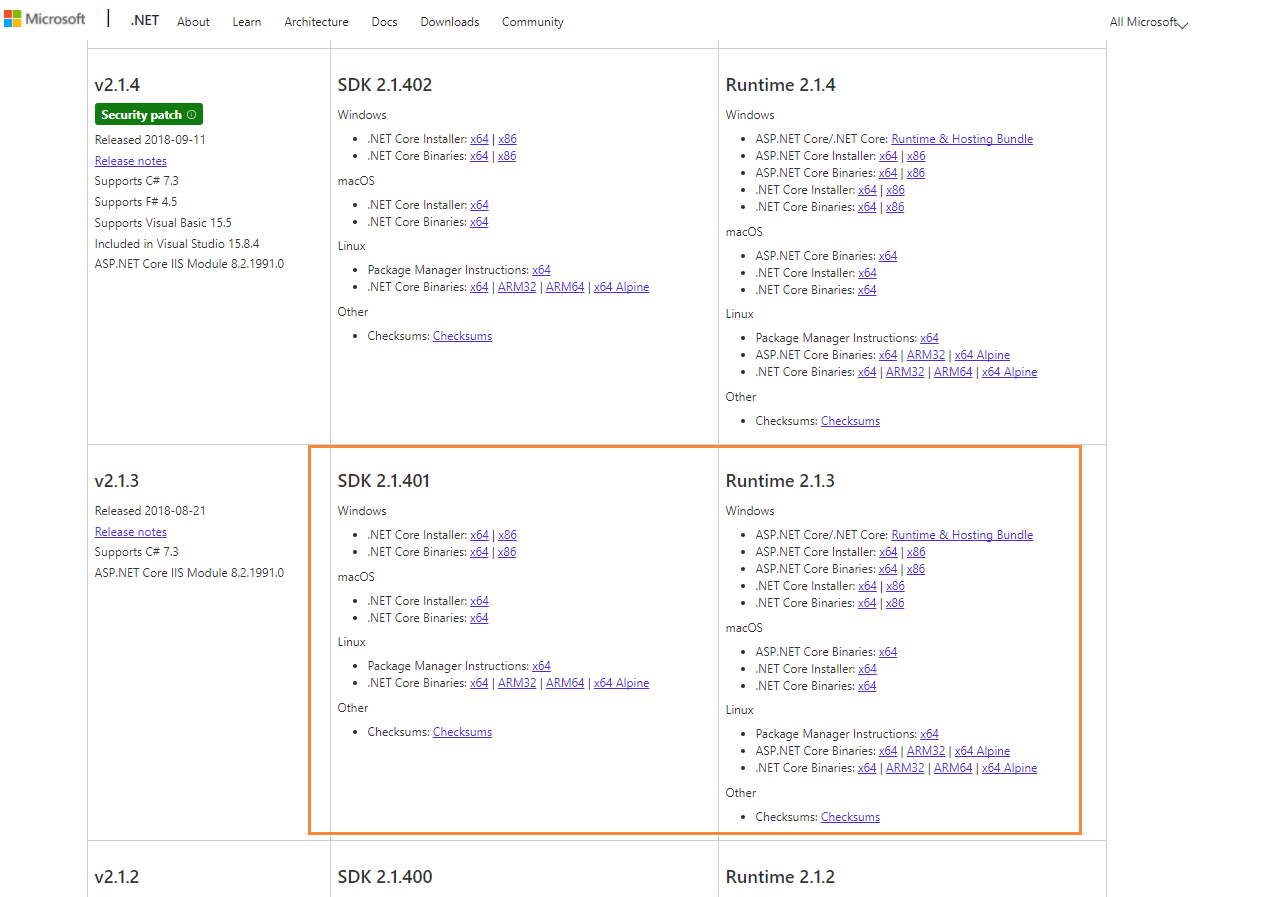This screenshot has height=897, width=1275.
Task: Download Runtime 2.1.3 Linux .NET Core Binaries ARM64
Action: [953, 768]
